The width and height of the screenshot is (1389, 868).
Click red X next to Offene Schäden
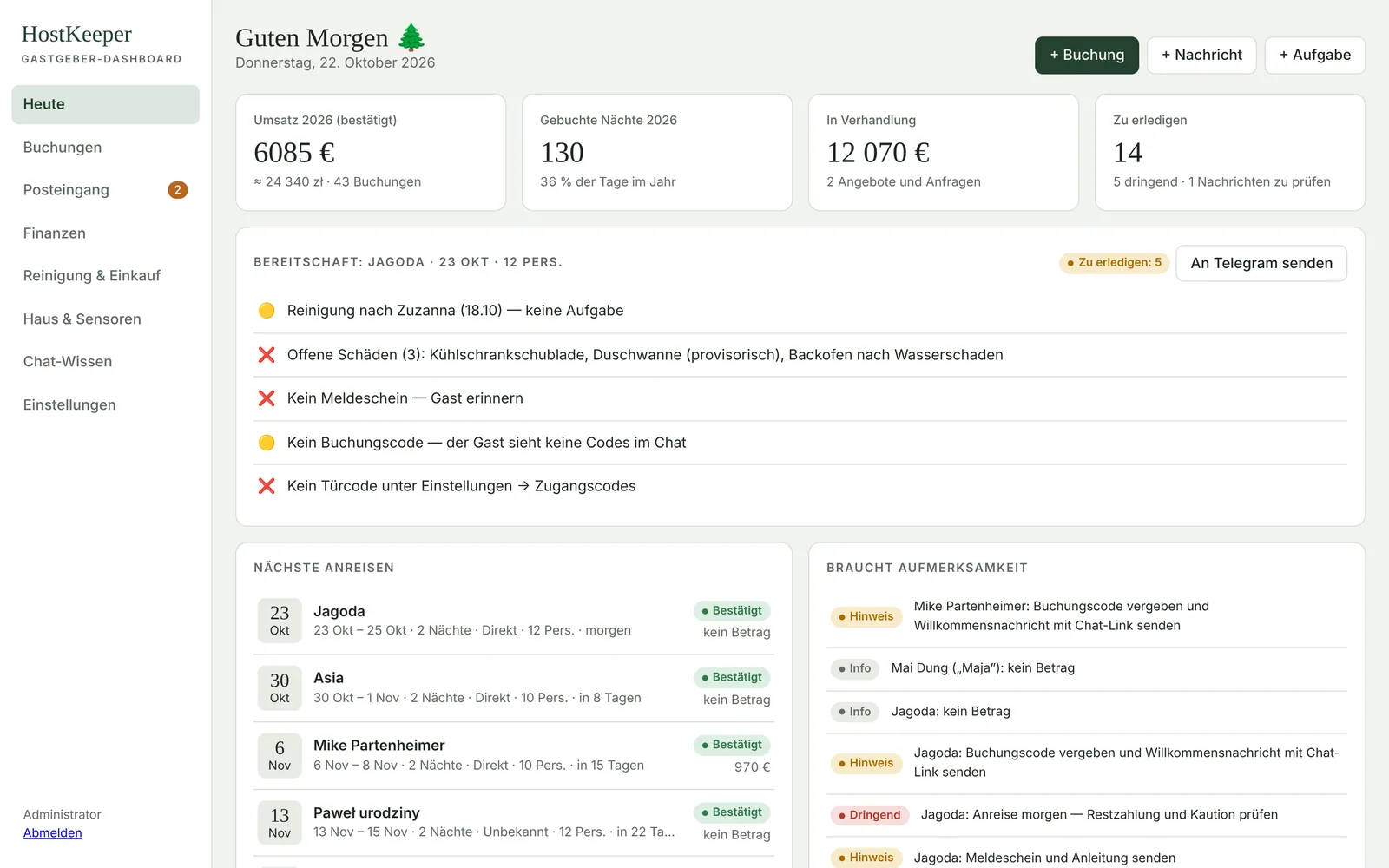point(267,355)
